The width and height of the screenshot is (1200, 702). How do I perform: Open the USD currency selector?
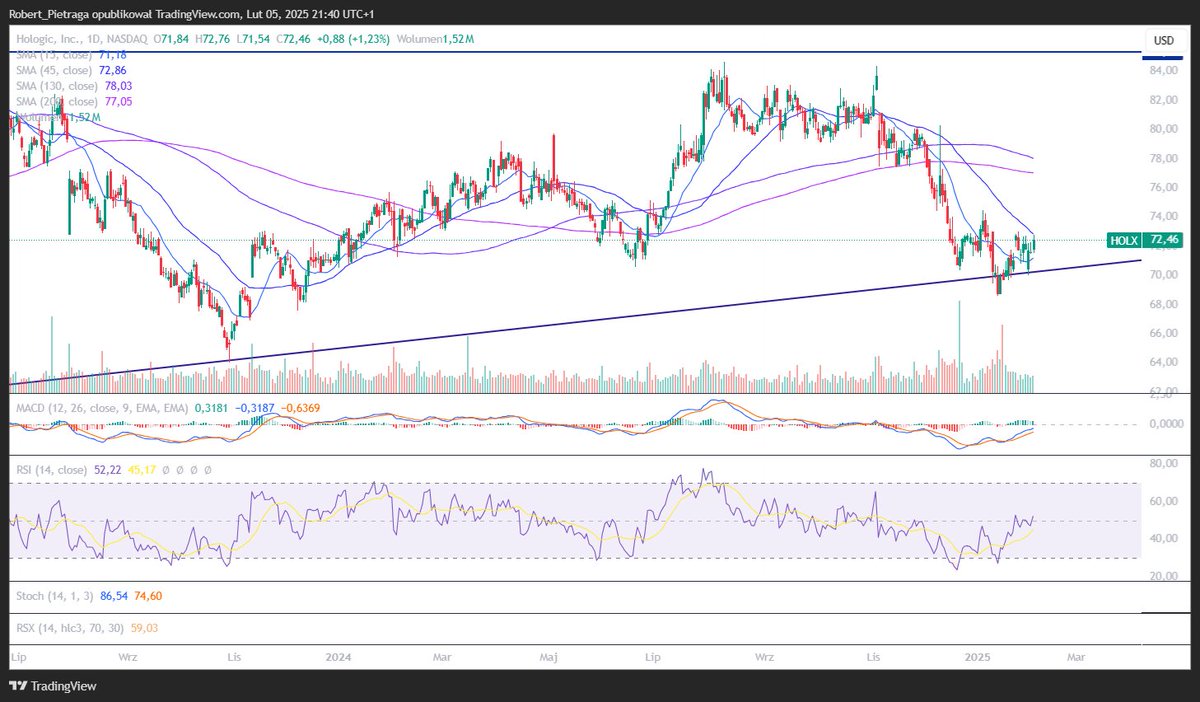1164,40
